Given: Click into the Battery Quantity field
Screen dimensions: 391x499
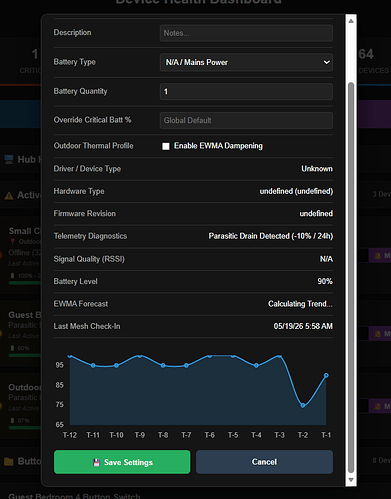Looking at the screenshot, I should [246, 92].
